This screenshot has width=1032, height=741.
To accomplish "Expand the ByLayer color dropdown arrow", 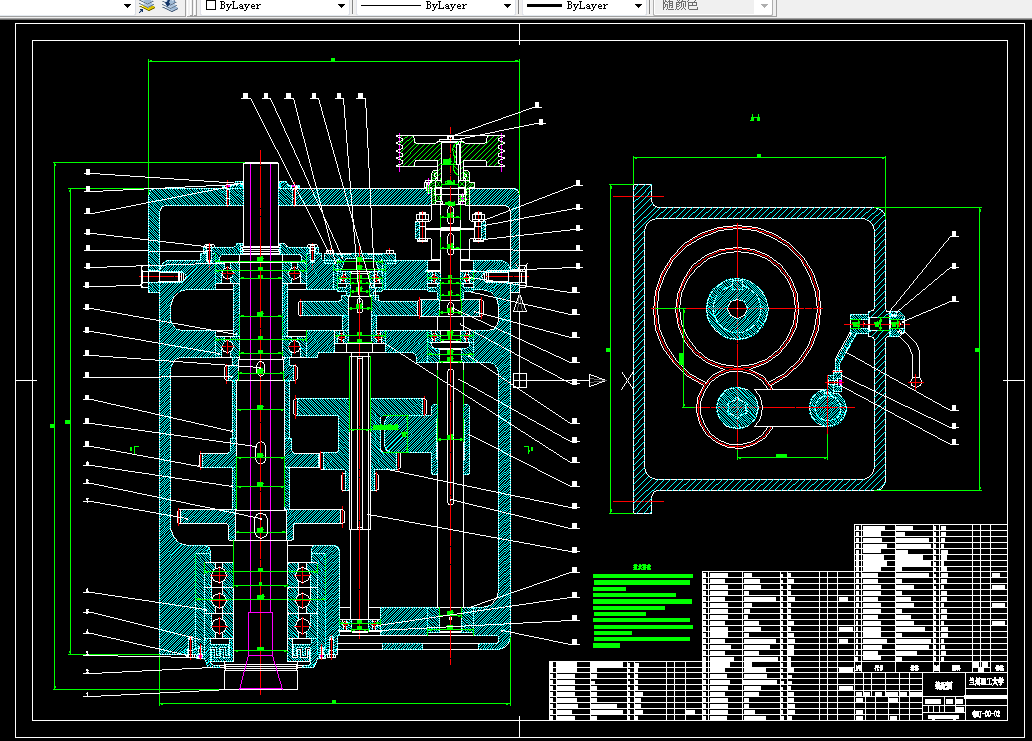I will click(x=341, y=6).
